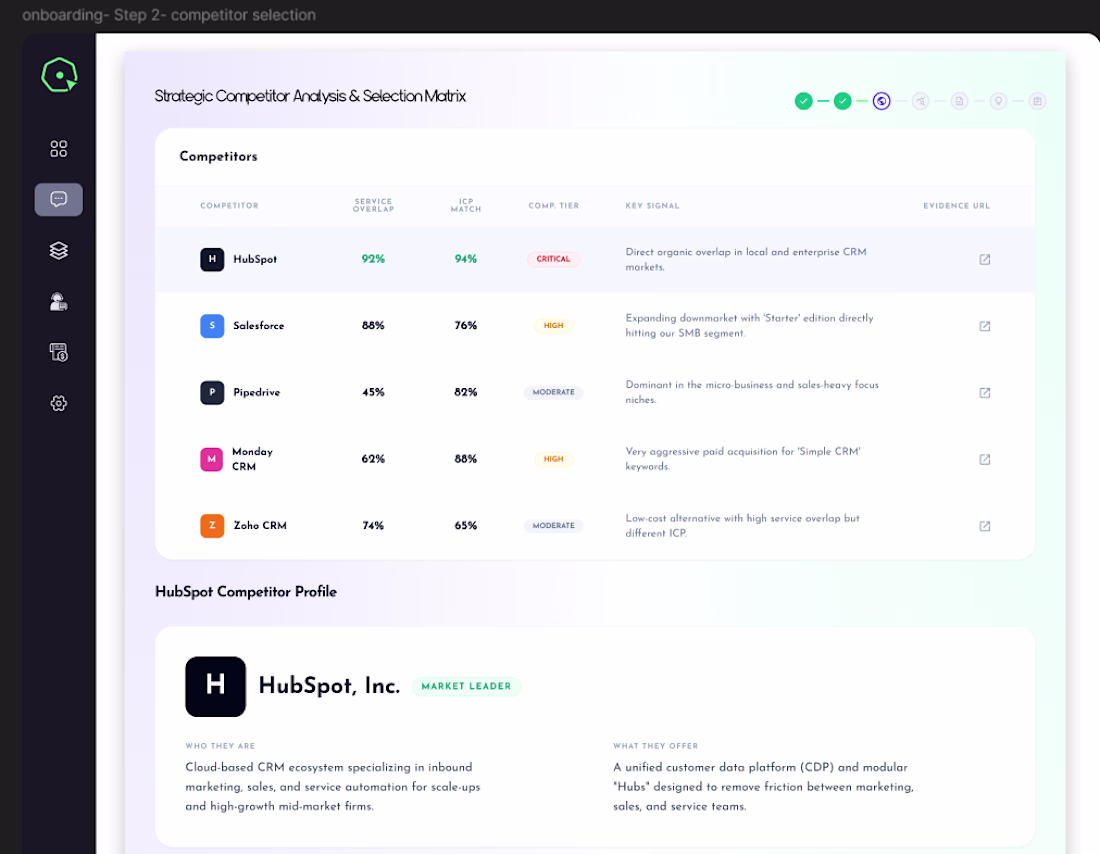Click the Evidence URL column header
Screen dimensions: 1100x854
click(956, 206)
